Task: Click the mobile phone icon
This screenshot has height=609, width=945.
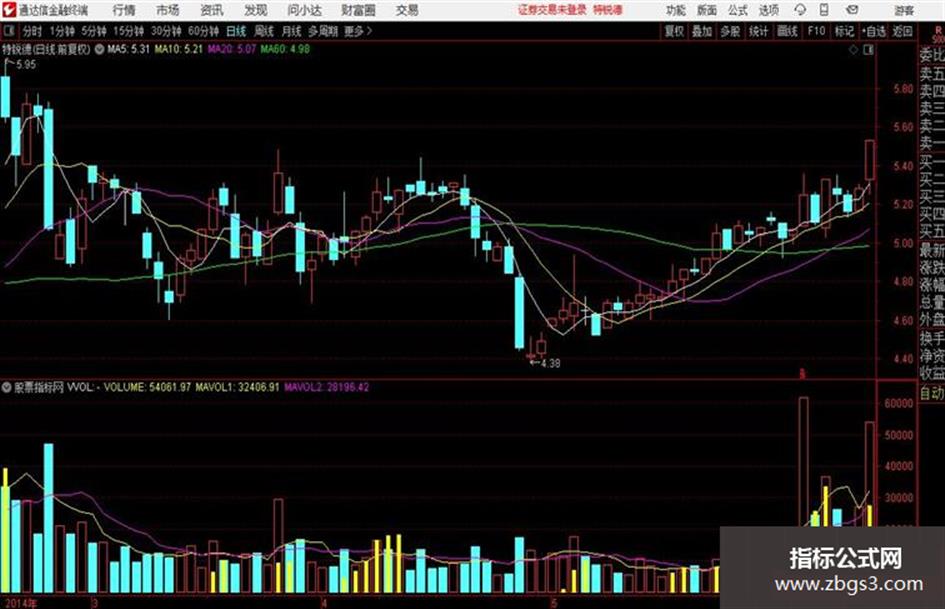Action: [824, 10]
